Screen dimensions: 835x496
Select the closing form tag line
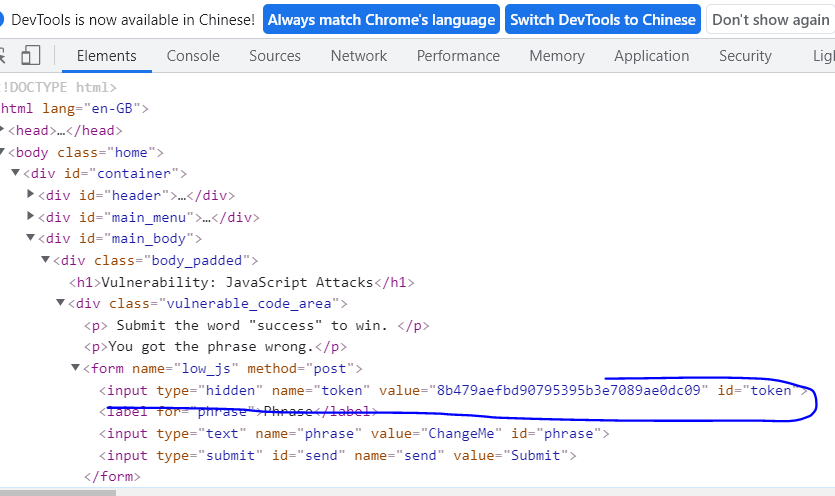[x=112, y=476]
